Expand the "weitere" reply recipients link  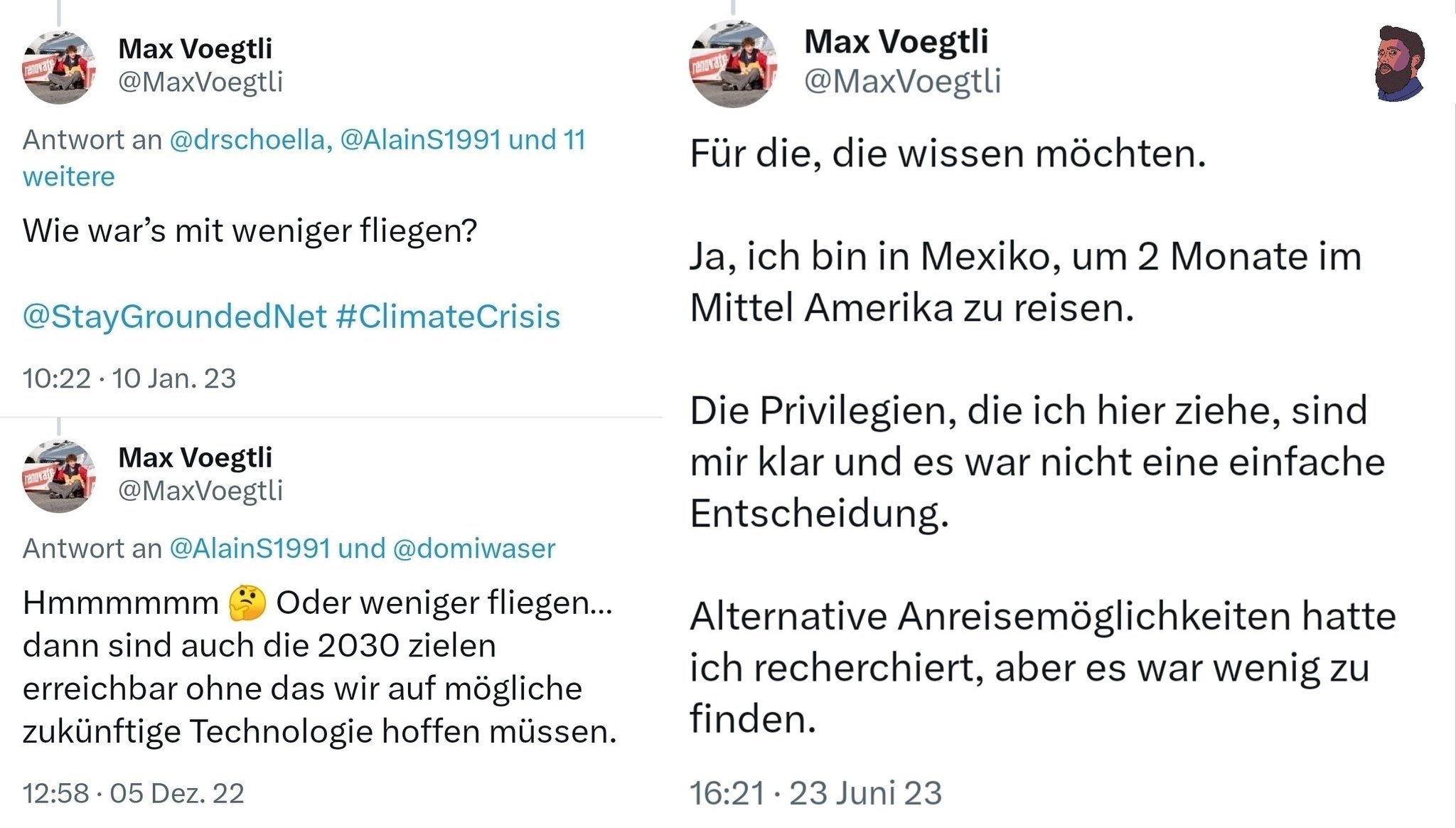68,176
